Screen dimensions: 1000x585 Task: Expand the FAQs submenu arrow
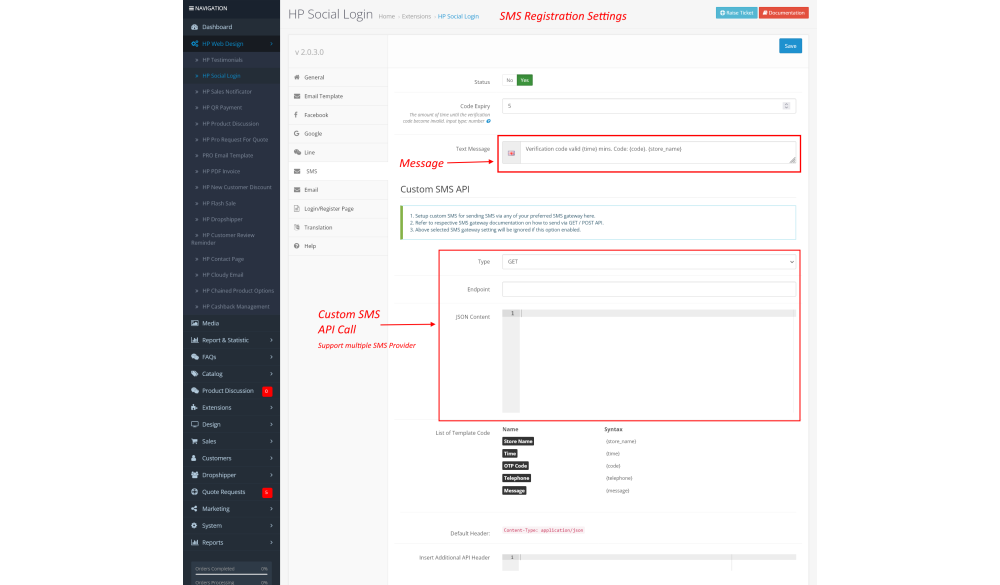(271, 357)
